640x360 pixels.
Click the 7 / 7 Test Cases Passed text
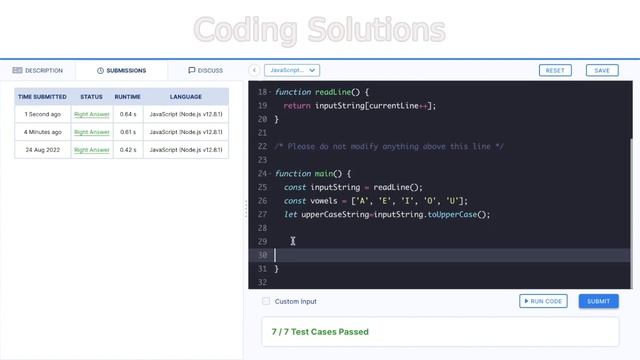pyautogui.click(x=320, y=332)
